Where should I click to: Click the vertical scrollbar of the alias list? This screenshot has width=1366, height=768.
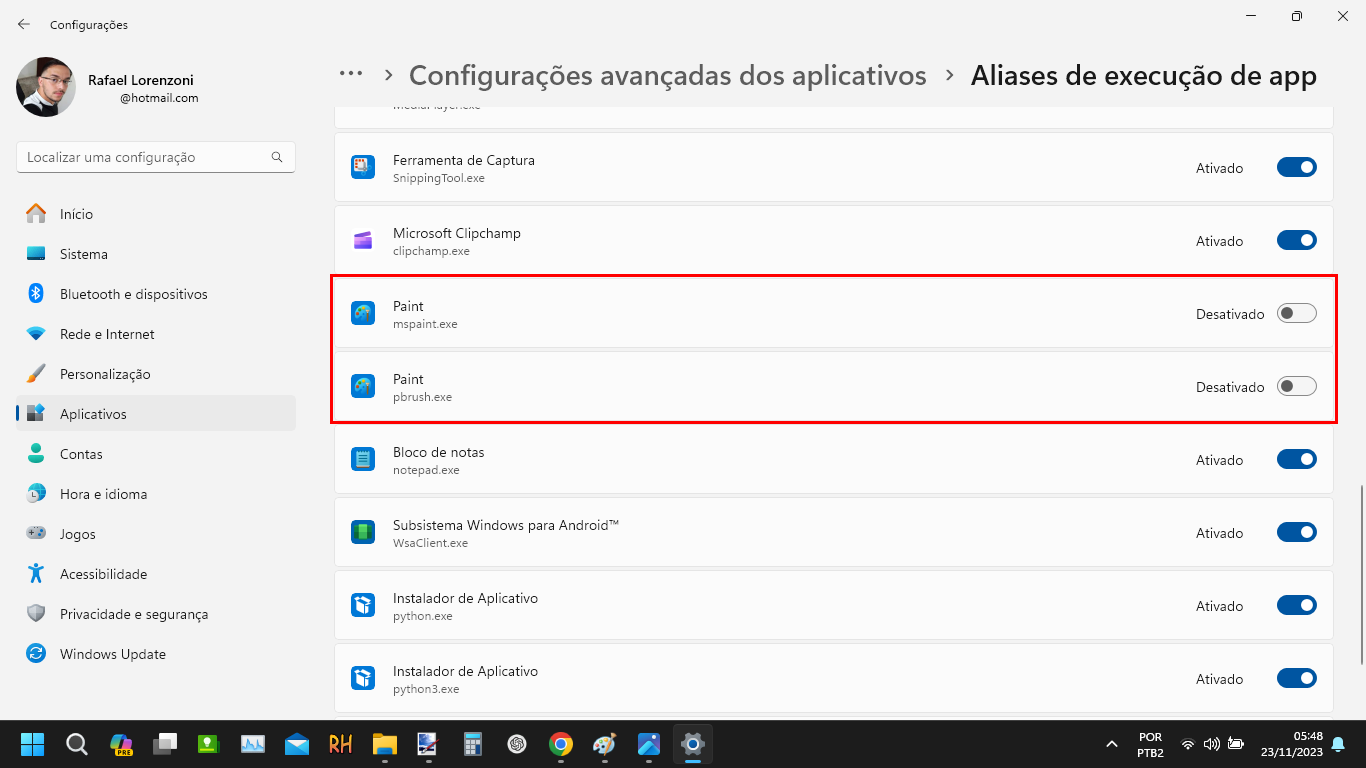click(x=1360, y=575)
